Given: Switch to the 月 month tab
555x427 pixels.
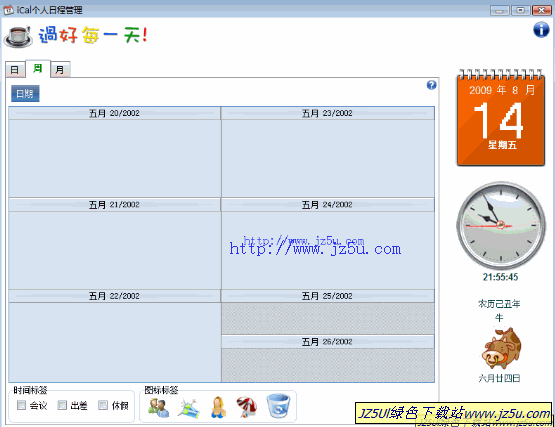Looking at the screenshot, I should pos(60,69).
